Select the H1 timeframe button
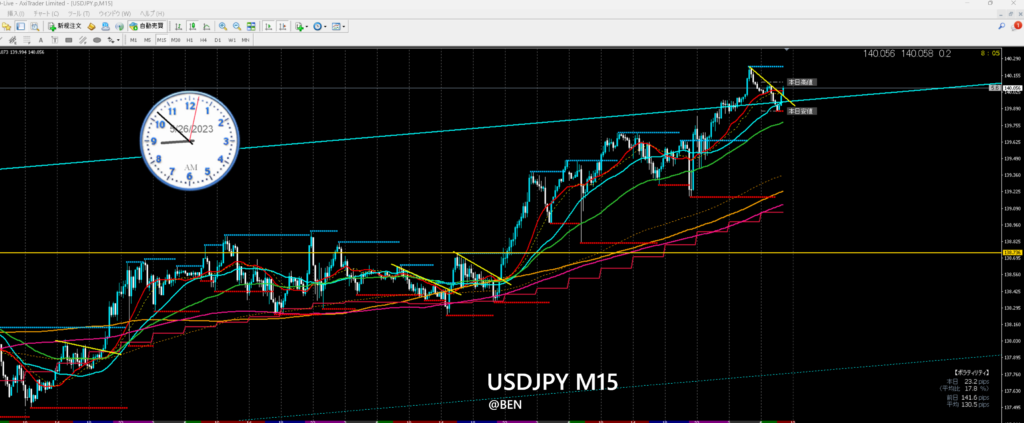This screenshot has width=1024, height=423. tap(189, 40)
